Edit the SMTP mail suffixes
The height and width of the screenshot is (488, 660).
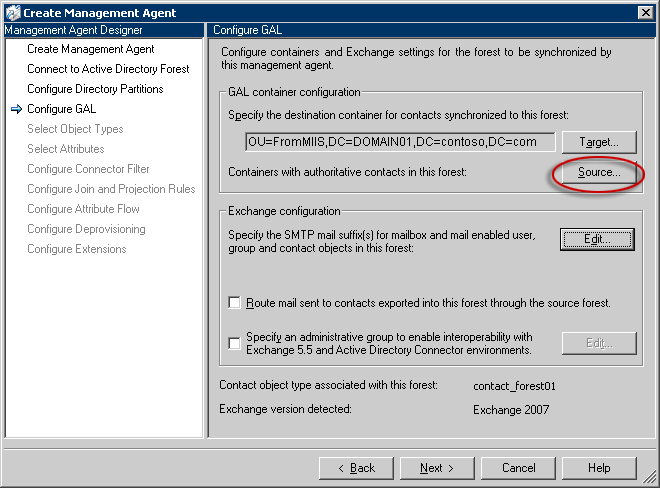(597, 240)
